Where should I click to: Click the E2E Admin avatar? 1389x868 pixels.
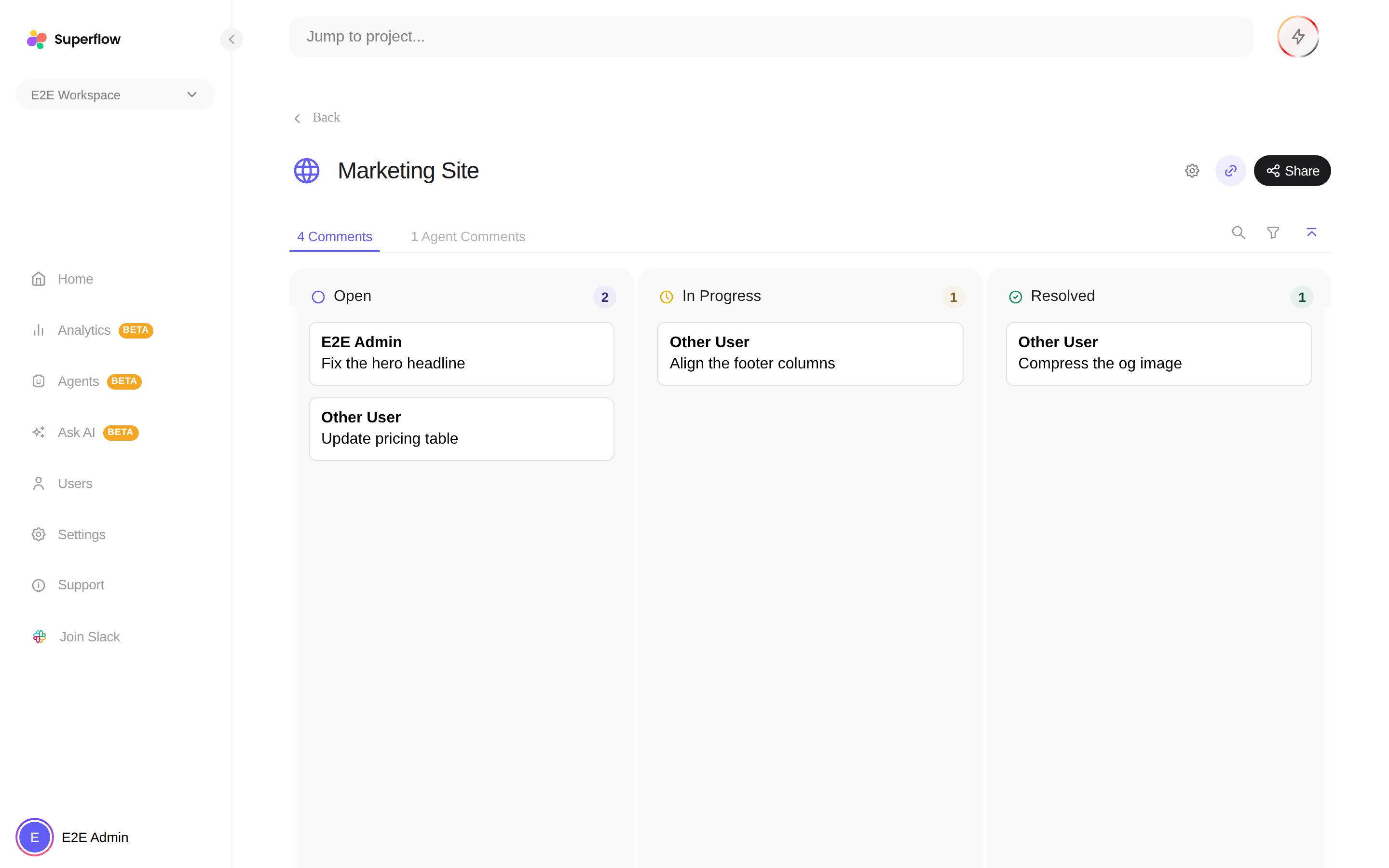pyautogui.click(x=34, y=837)
